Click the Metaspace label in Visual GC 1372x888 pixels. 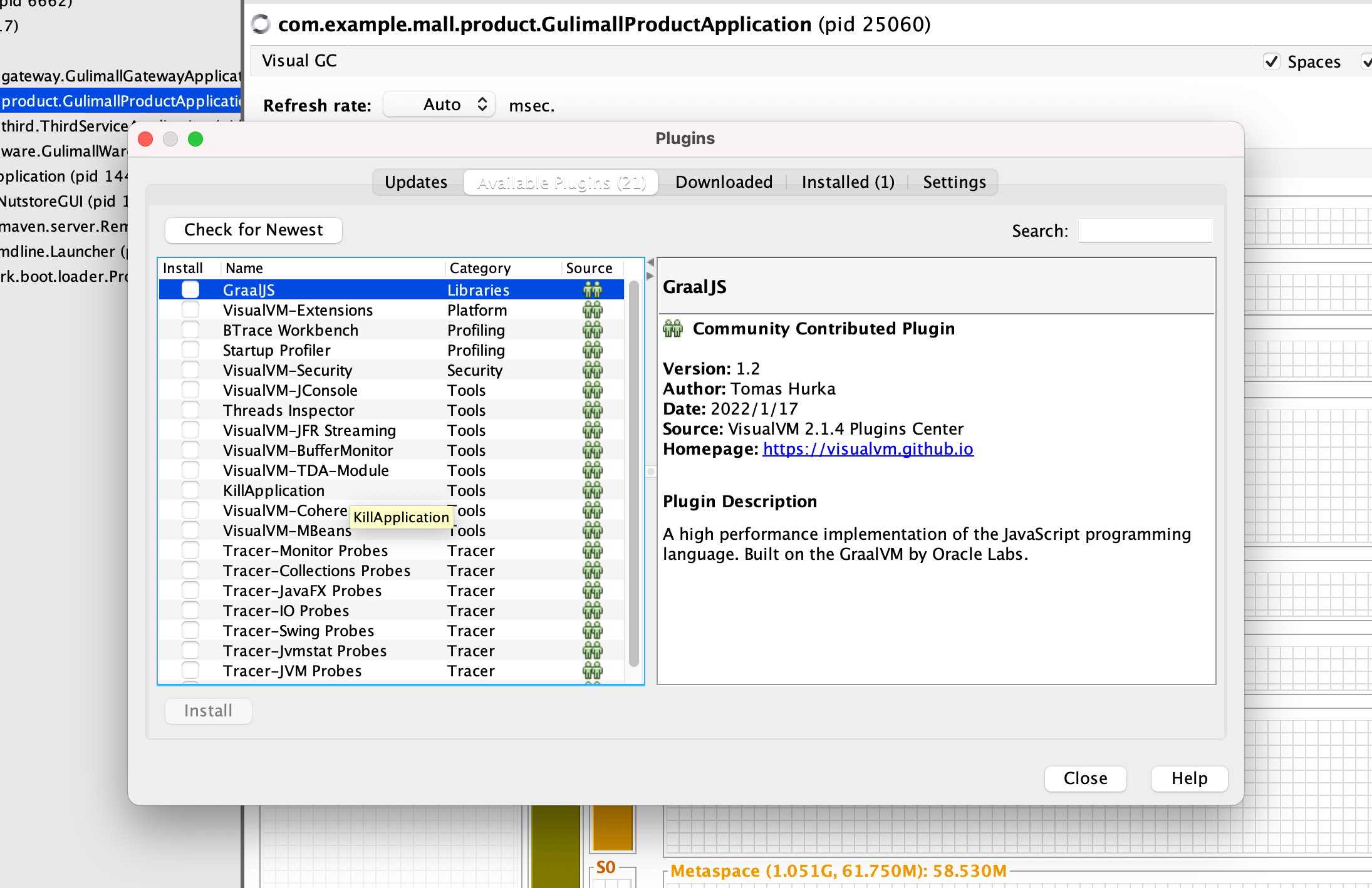coord(838,871)
